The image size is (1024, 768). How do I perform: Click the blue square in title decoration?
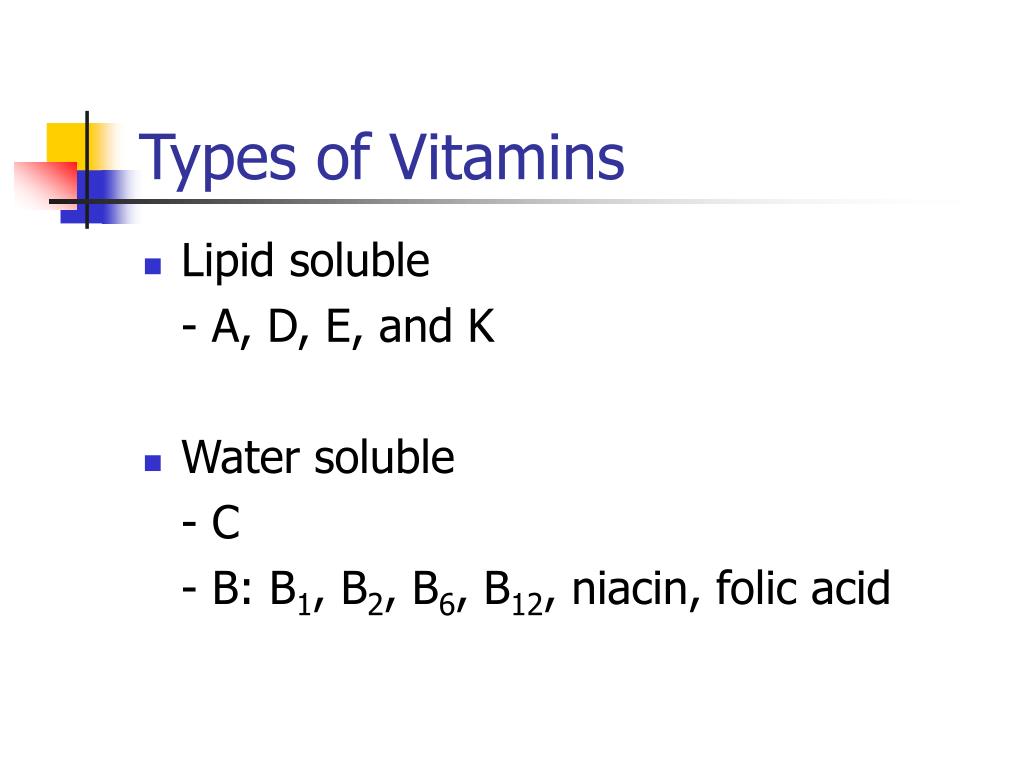(x=98, y=197)
